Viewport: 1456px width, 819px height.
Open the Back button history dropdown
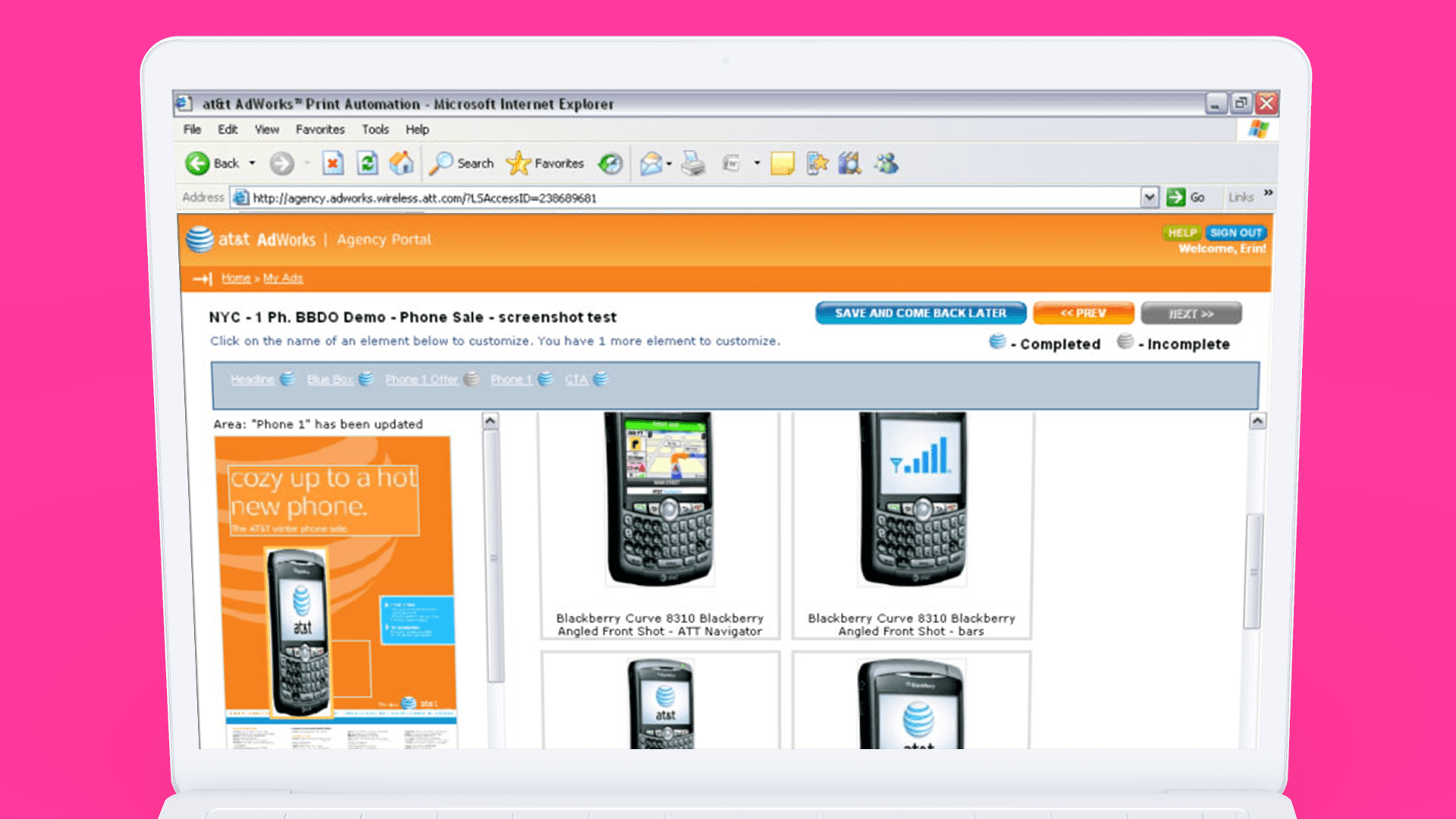252,163
